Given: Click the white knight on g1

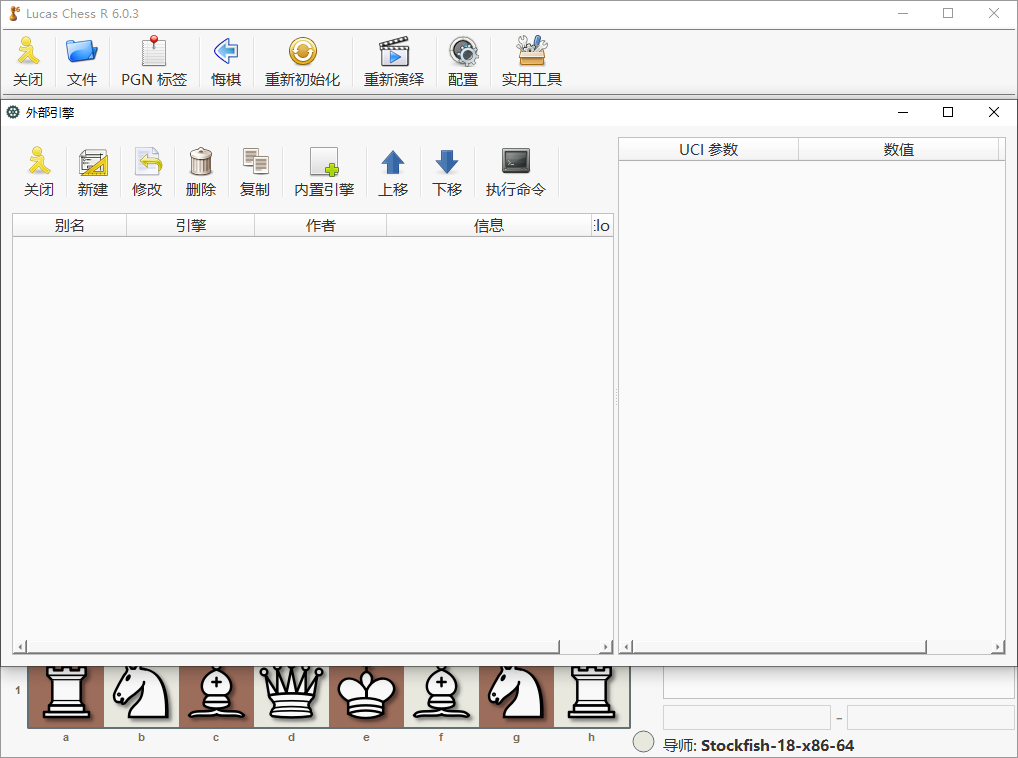Looking at the screenshot, I should pos(517,694).
